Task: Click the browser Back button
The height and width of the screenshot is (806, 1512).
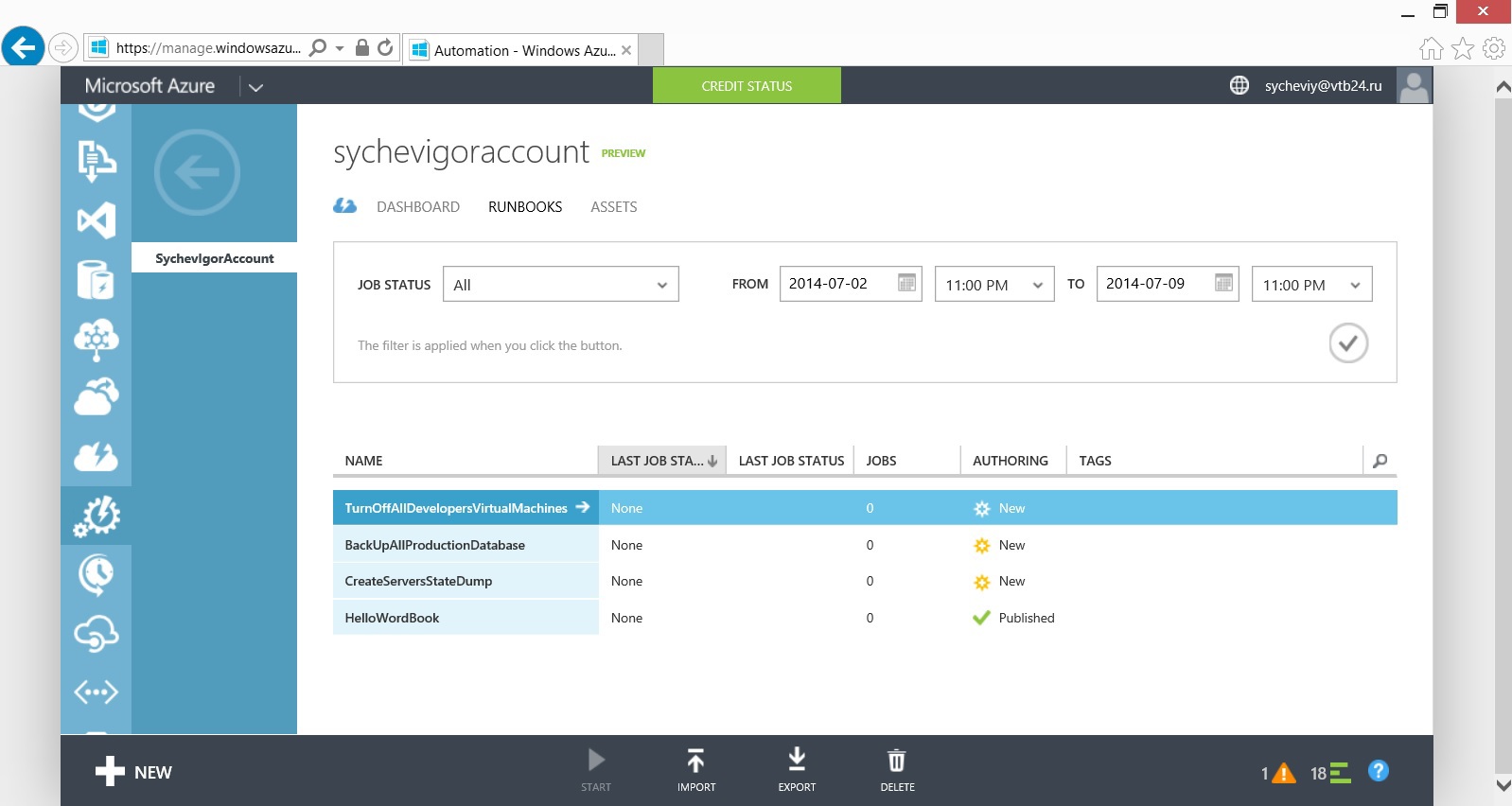Action: (23, 46)
